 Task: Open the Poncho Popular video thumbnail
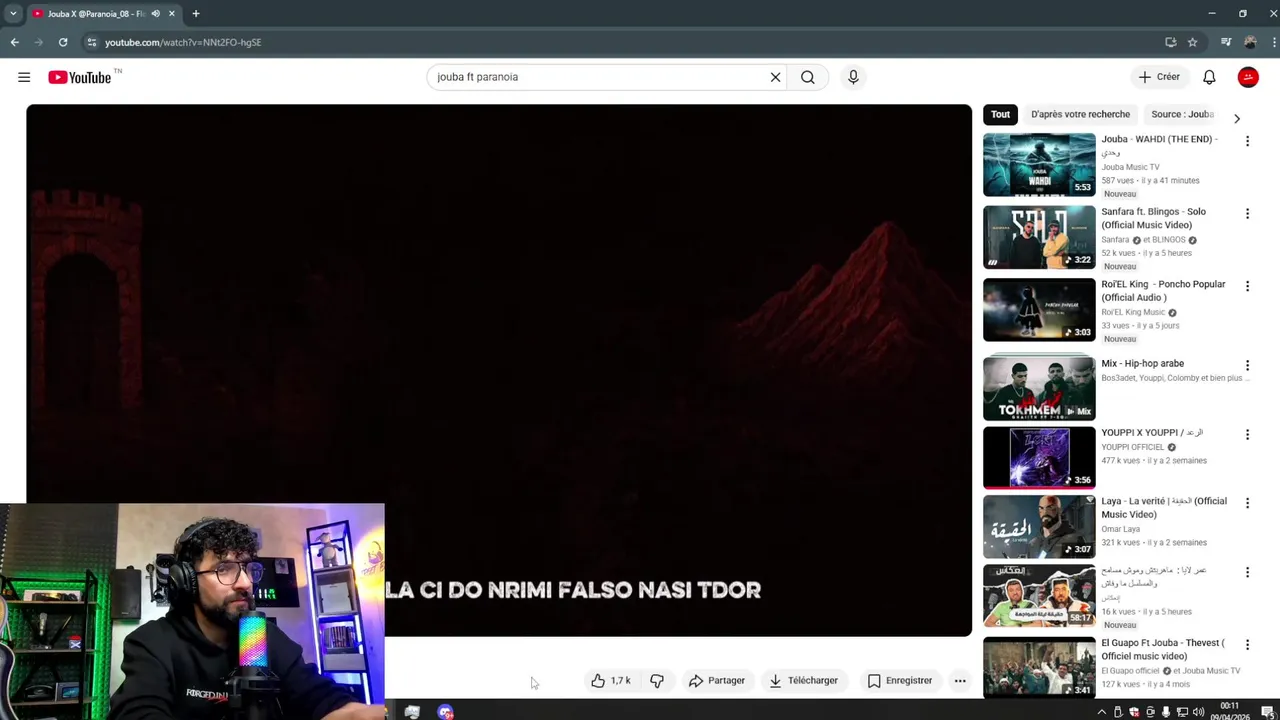click(x=1039, y=310)
